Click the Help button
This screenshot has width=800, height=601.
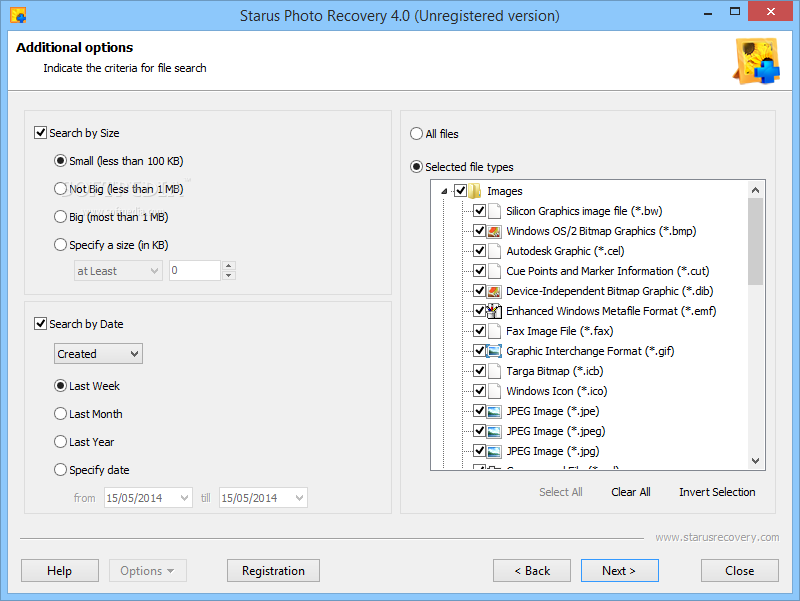point(60,570)
